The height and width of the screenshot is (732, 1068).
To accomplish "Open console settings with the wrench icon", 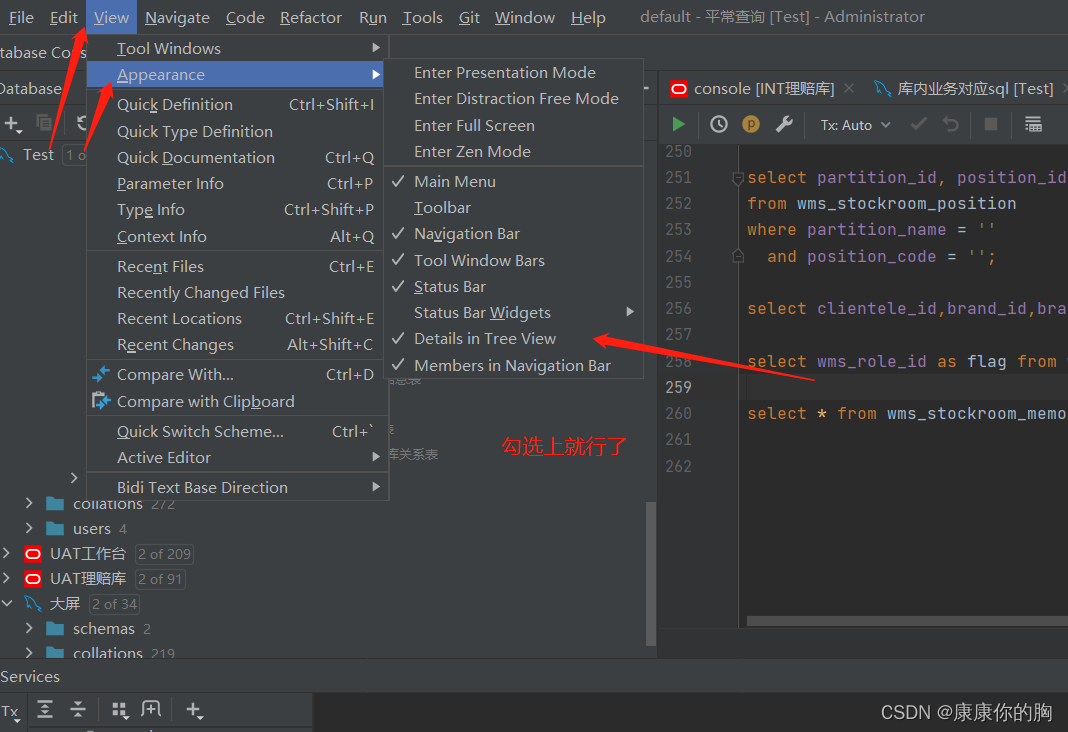I will coord(784,124).
